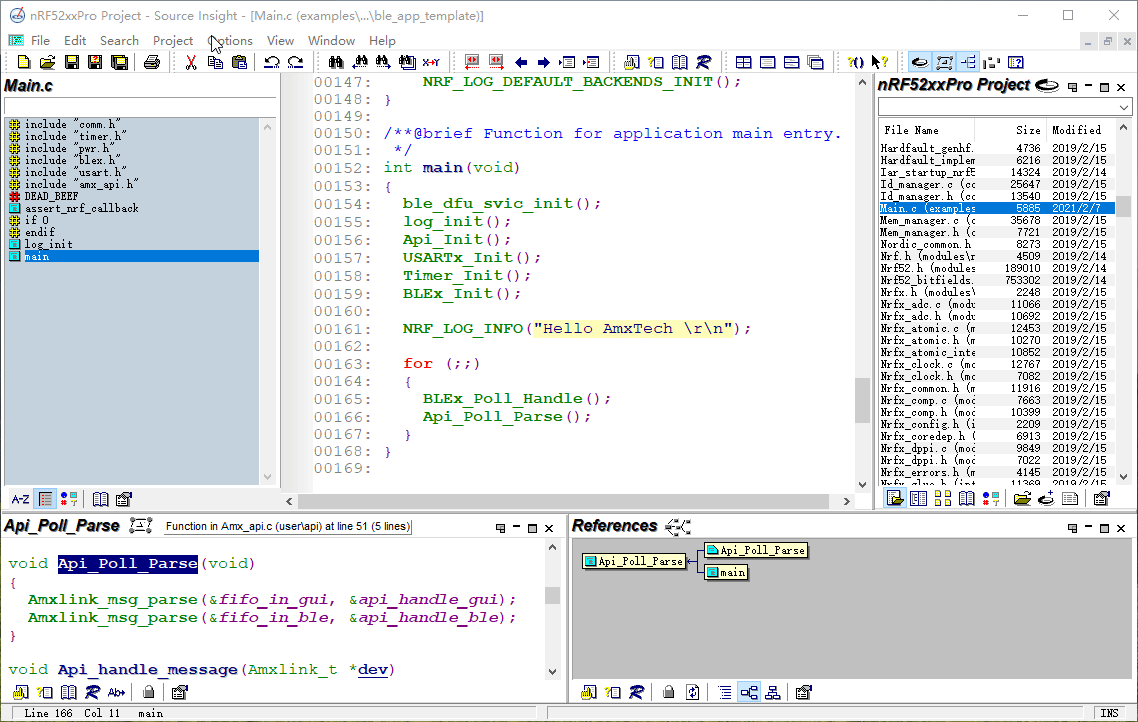Toggle the Clip Window toolbar button
This screenshot has height=722, width=1138.
(991, 62)
